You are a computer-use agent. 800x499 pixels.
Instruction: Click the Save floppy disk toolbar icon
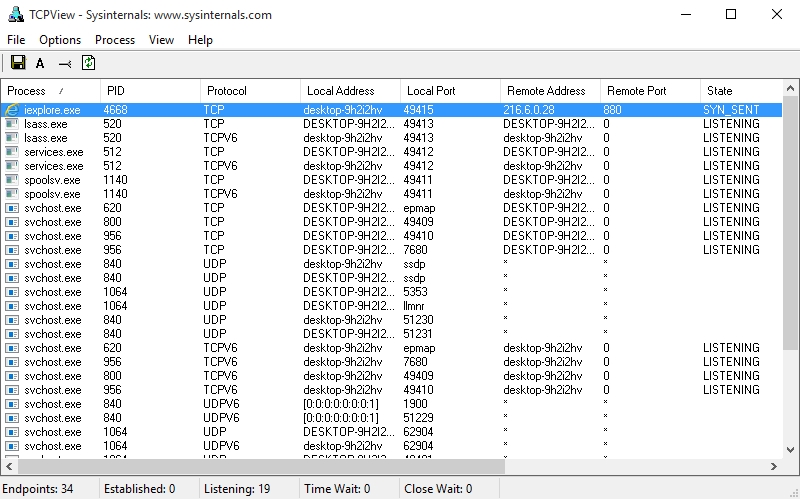tap(18, 63)
